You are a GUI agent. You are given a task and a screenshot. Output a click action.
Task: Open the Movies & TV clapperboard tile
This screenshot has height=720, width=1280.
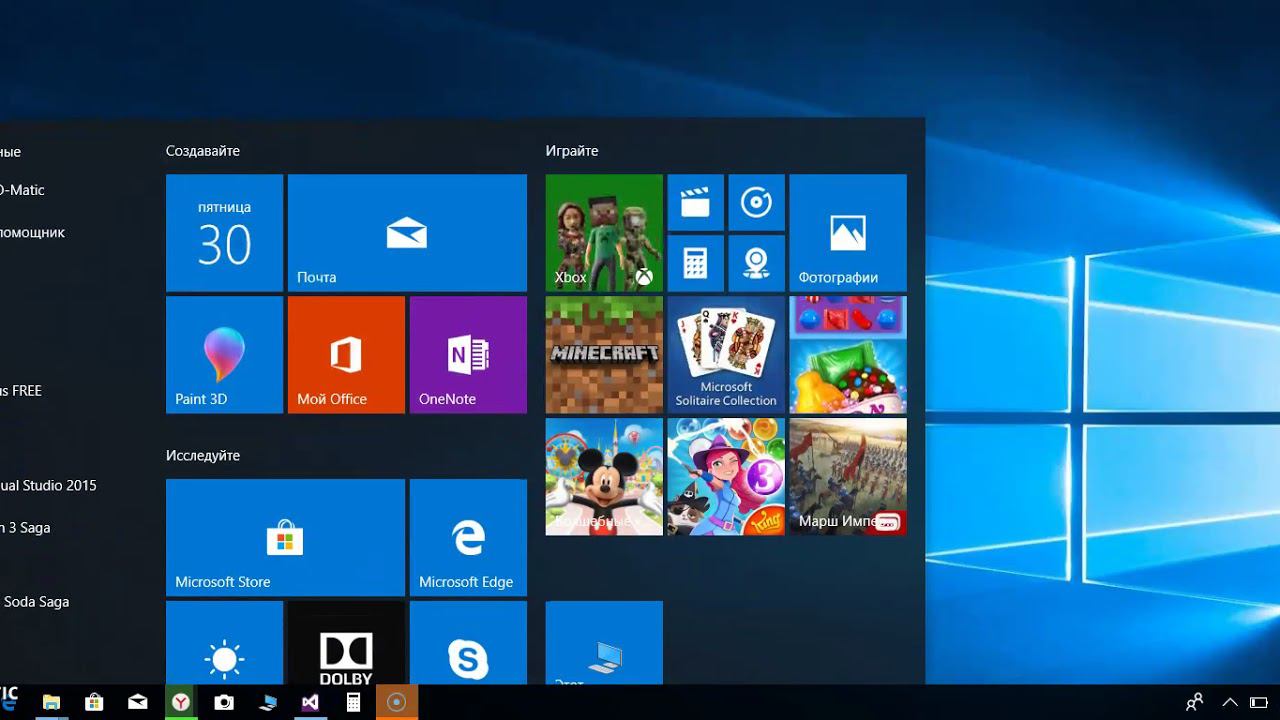tap(695, 203)
